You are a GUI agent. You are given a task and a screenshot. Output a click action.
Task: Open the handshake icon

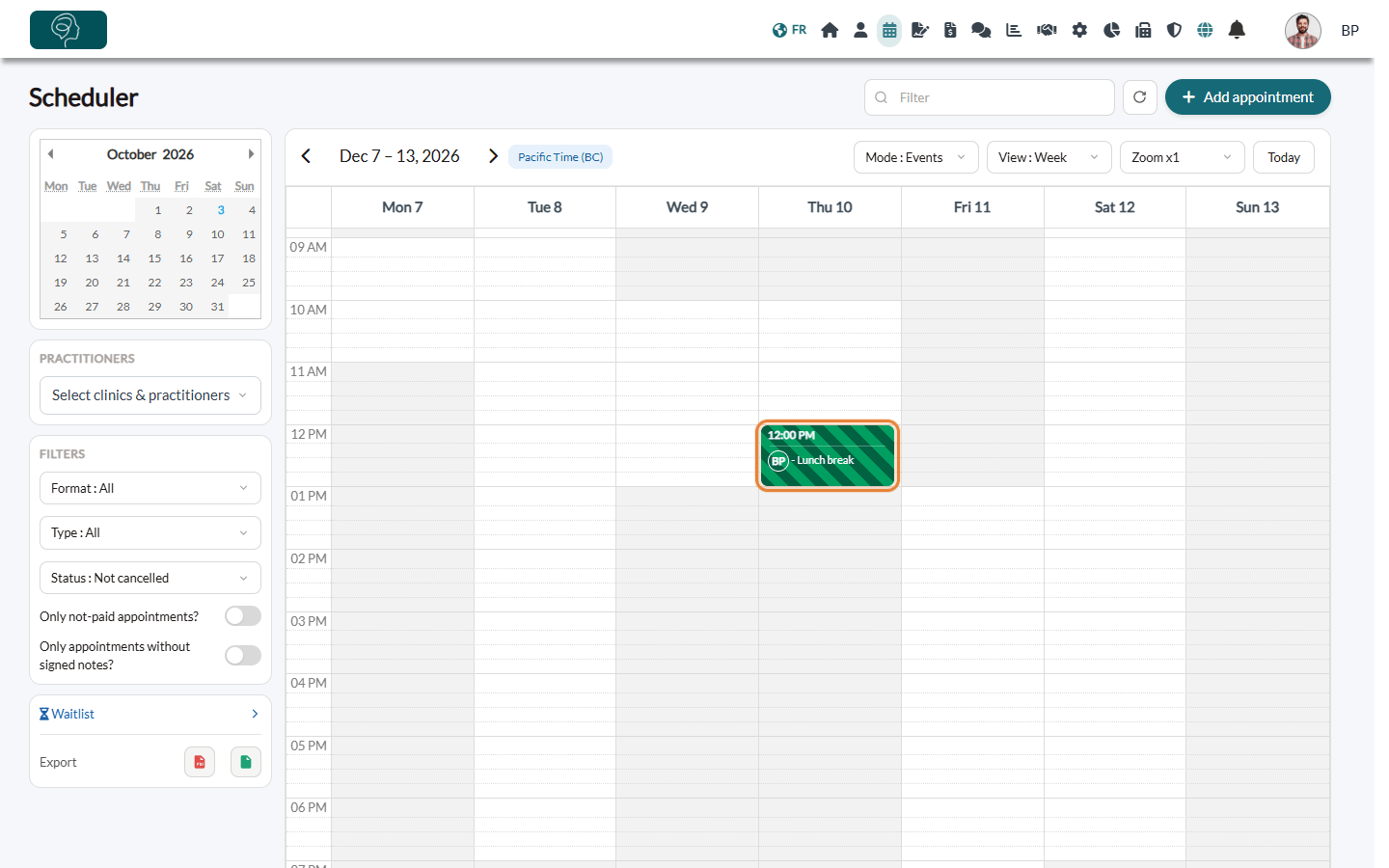pyautogui.click(x=1047, y=30)
